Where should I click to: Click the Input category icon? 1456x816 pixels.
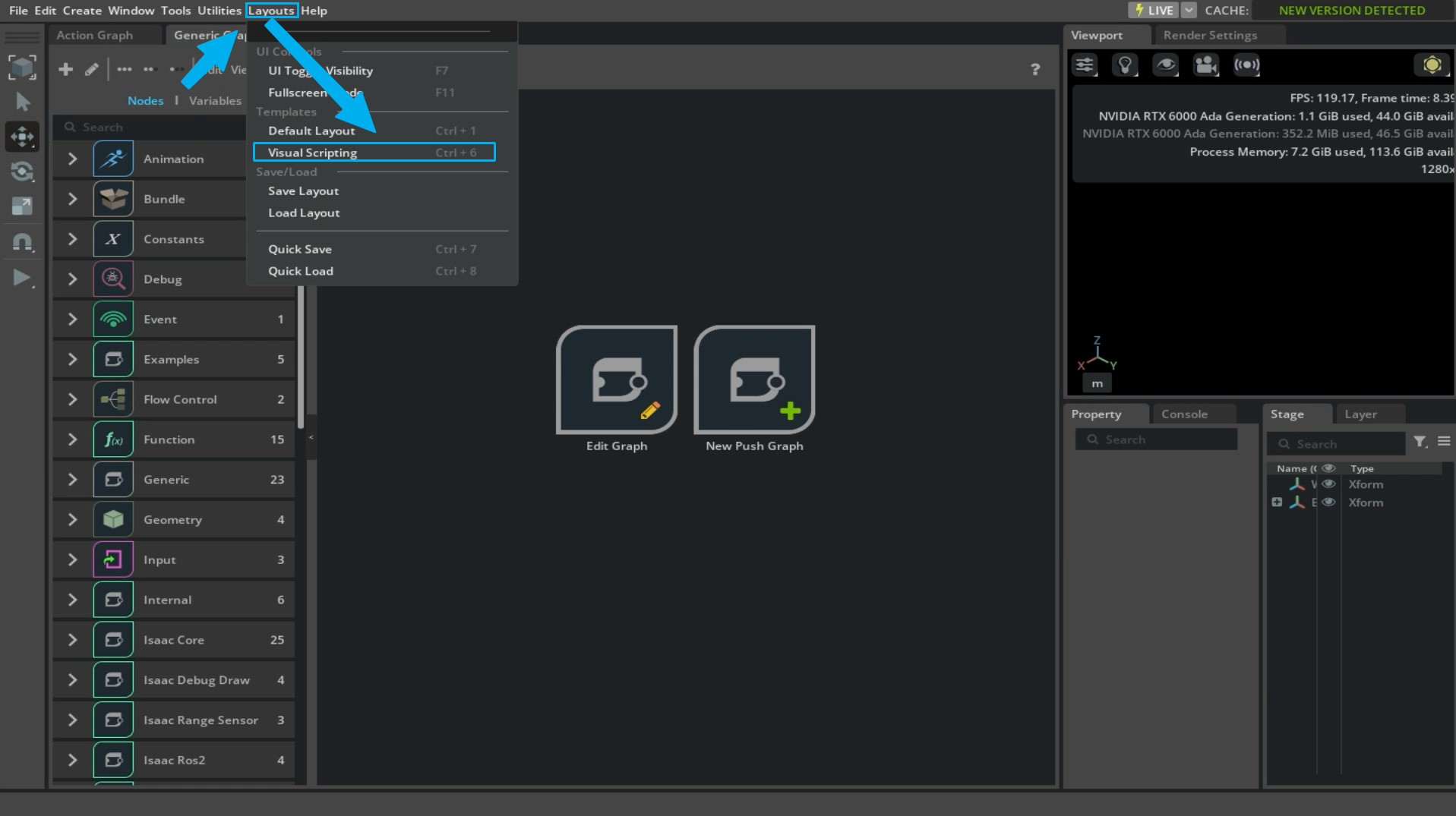[113, 559]
